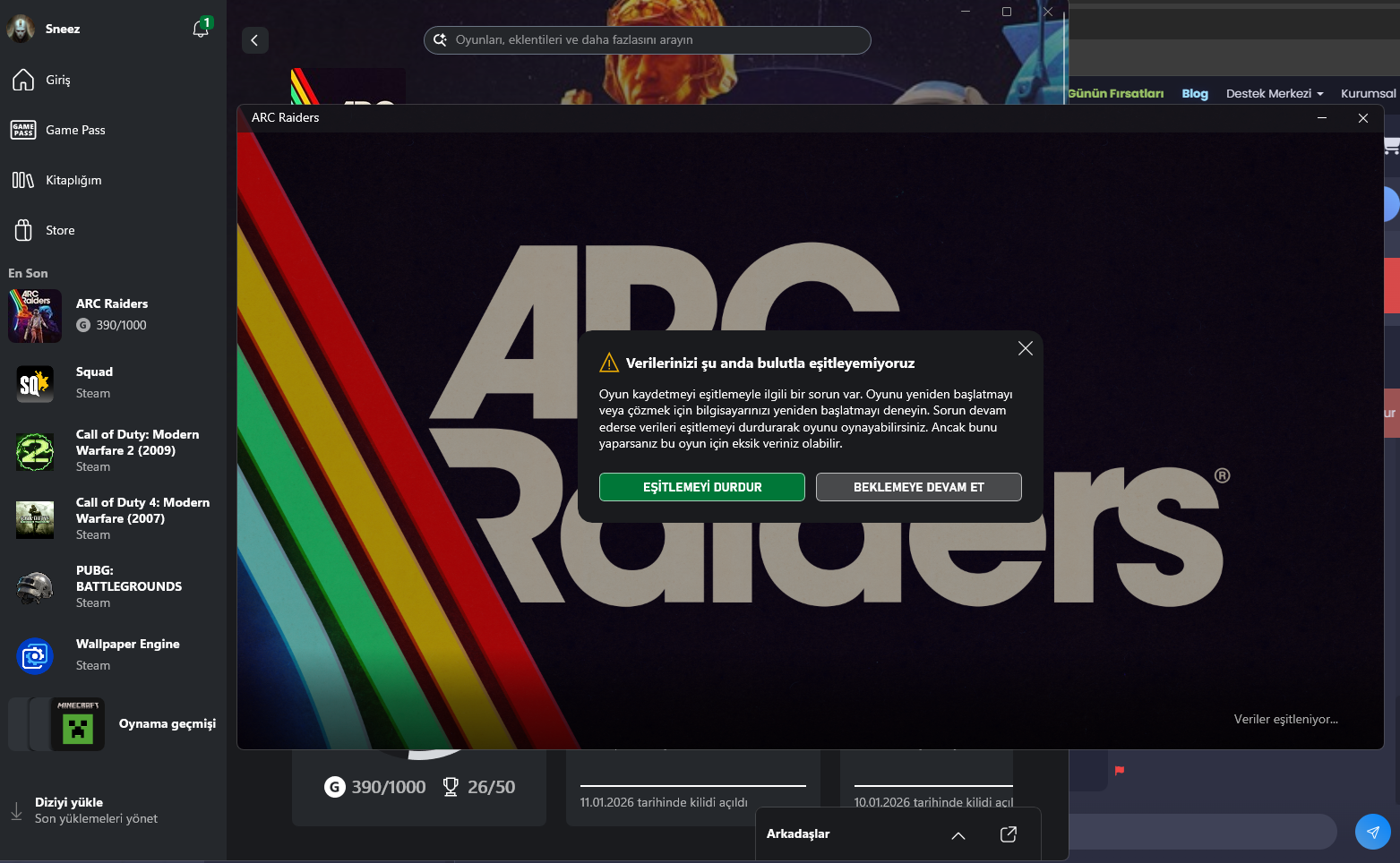This screenshot has height=863, width=1400.
Task: Click the 390/1000 gamerscore in the sidebar
Action: tap(112, 325)
